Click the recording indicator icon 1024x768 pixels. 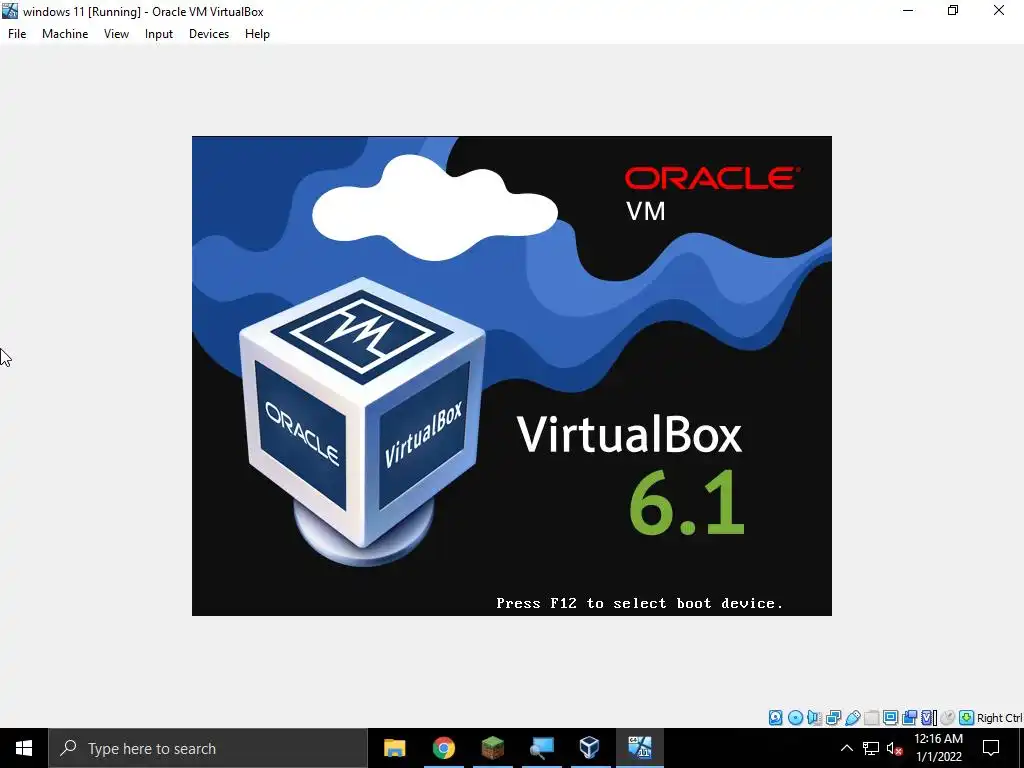[909, 718]
